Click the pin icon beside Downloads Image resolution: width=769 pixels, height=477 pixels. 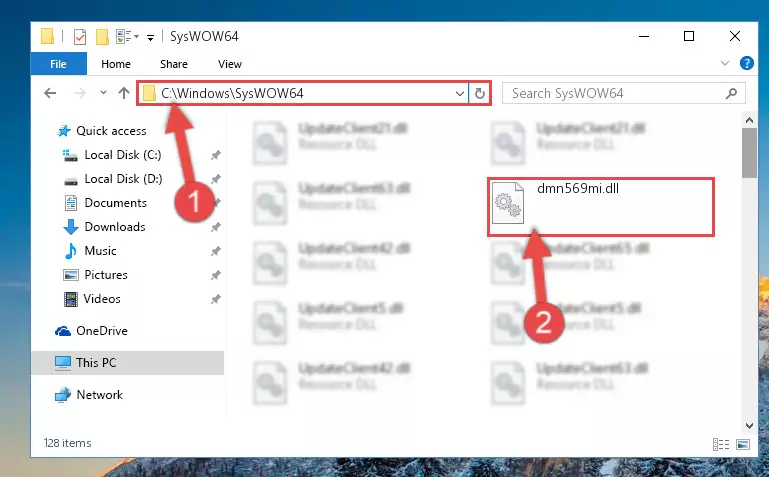(x=215, y=227)
